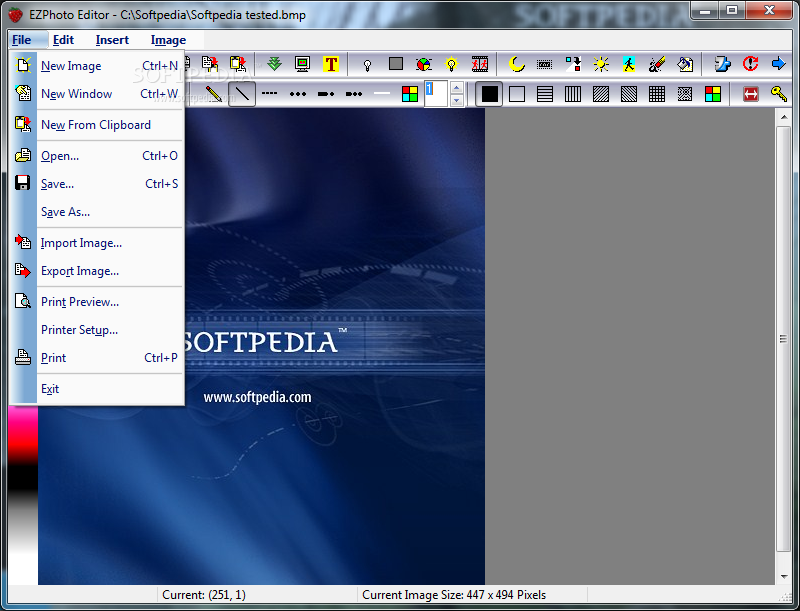Select the backward diagonal hatch fill
The height and width of the screenshot is (611, 800).
(629, 94)
